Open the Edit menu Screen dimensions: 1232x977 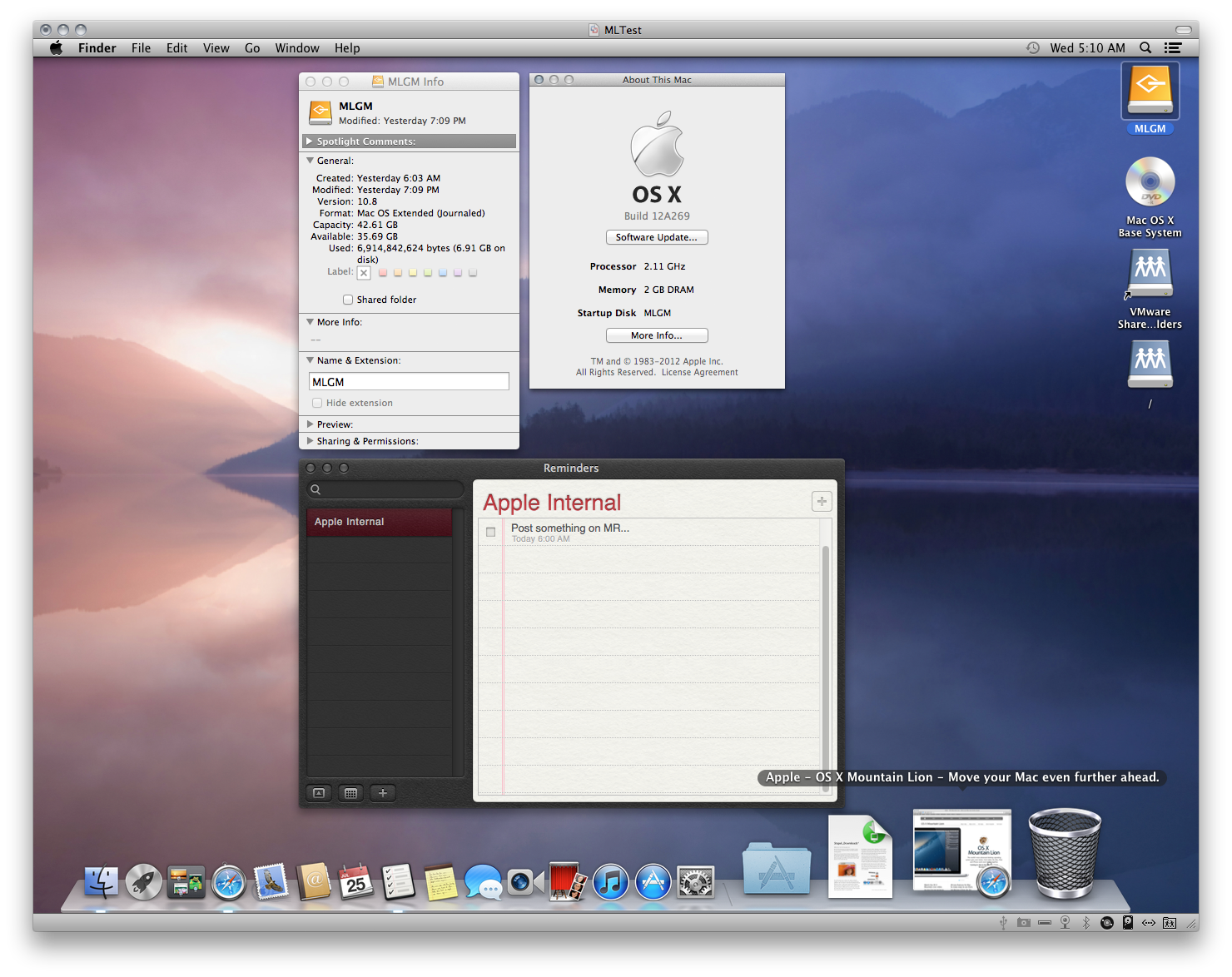[x=176, y=48]
